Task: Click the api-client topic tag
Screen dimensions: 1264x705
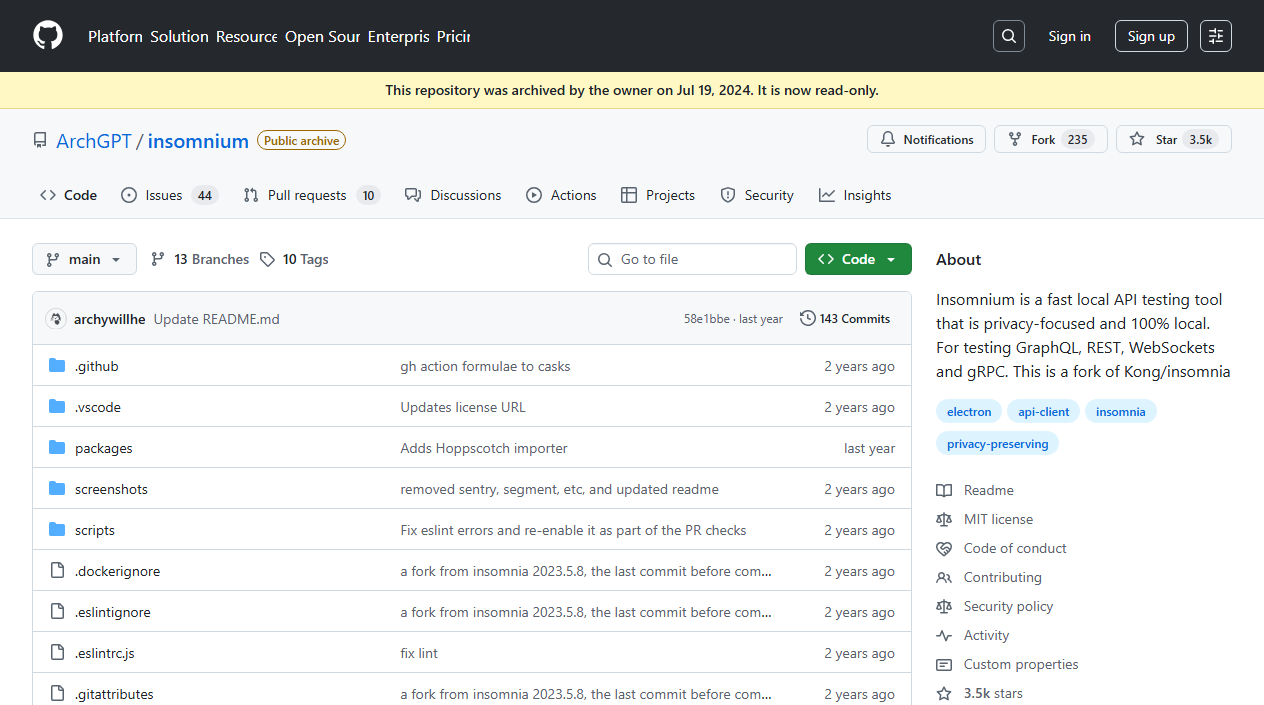Action: point(1044,411)
